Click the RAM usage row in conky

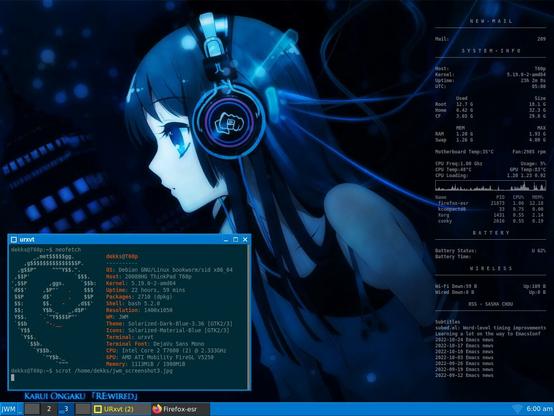(x=490, y=134)
